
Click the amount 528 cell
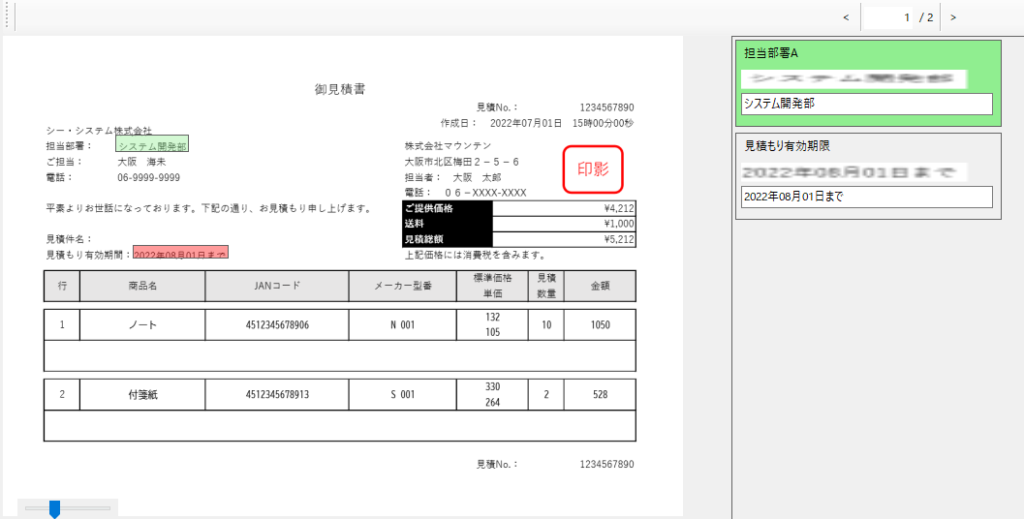(x=600, y=394)
